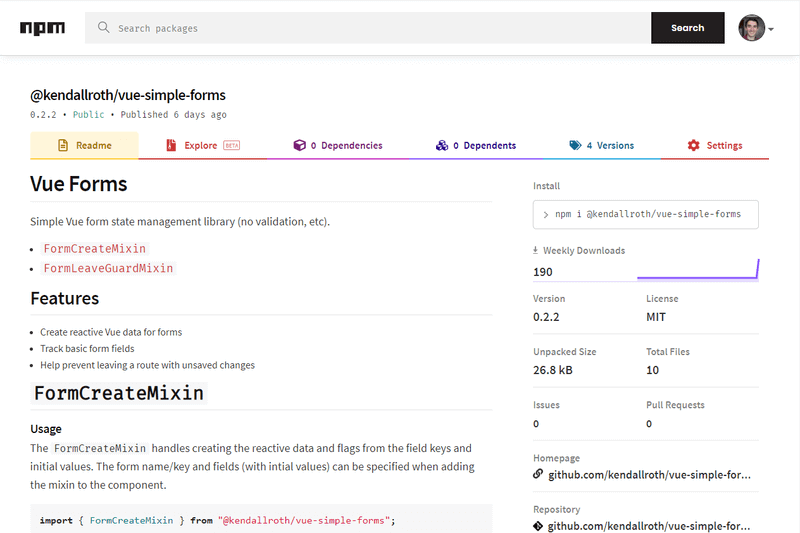Click the search magnifier icon
This screenshot has height=533, width=800.
click(103, 28)
